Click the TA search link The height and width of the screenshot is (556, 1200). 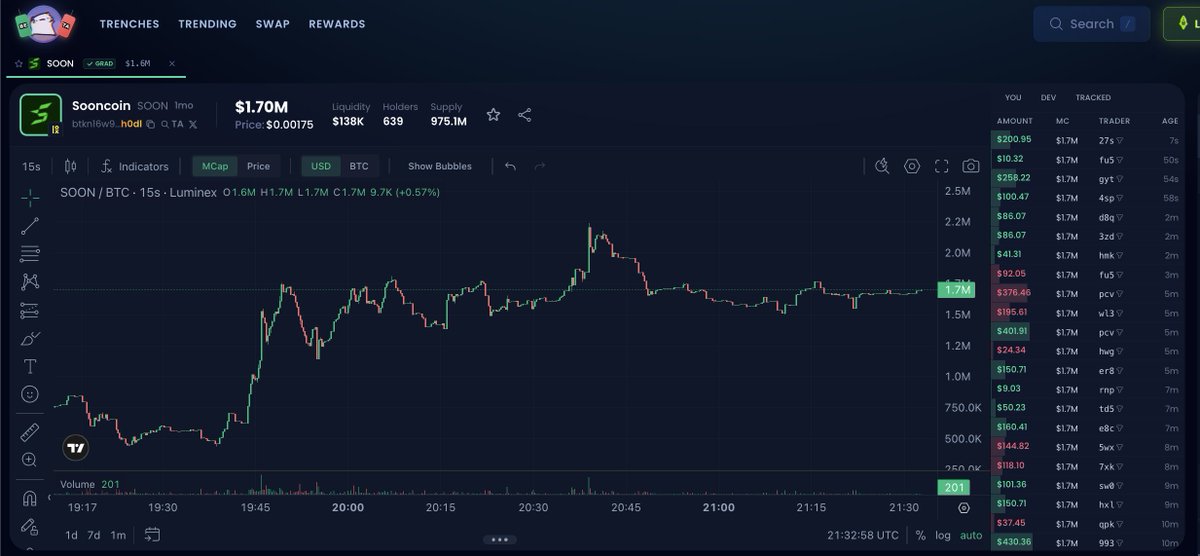pyautogui.click(x=173, y=124)
